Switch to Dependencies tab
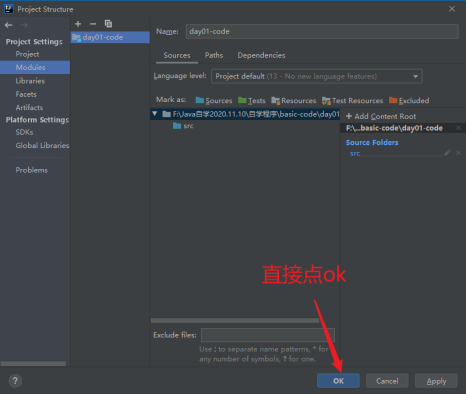Screen dimensions: 467x394 click(261, 55)
